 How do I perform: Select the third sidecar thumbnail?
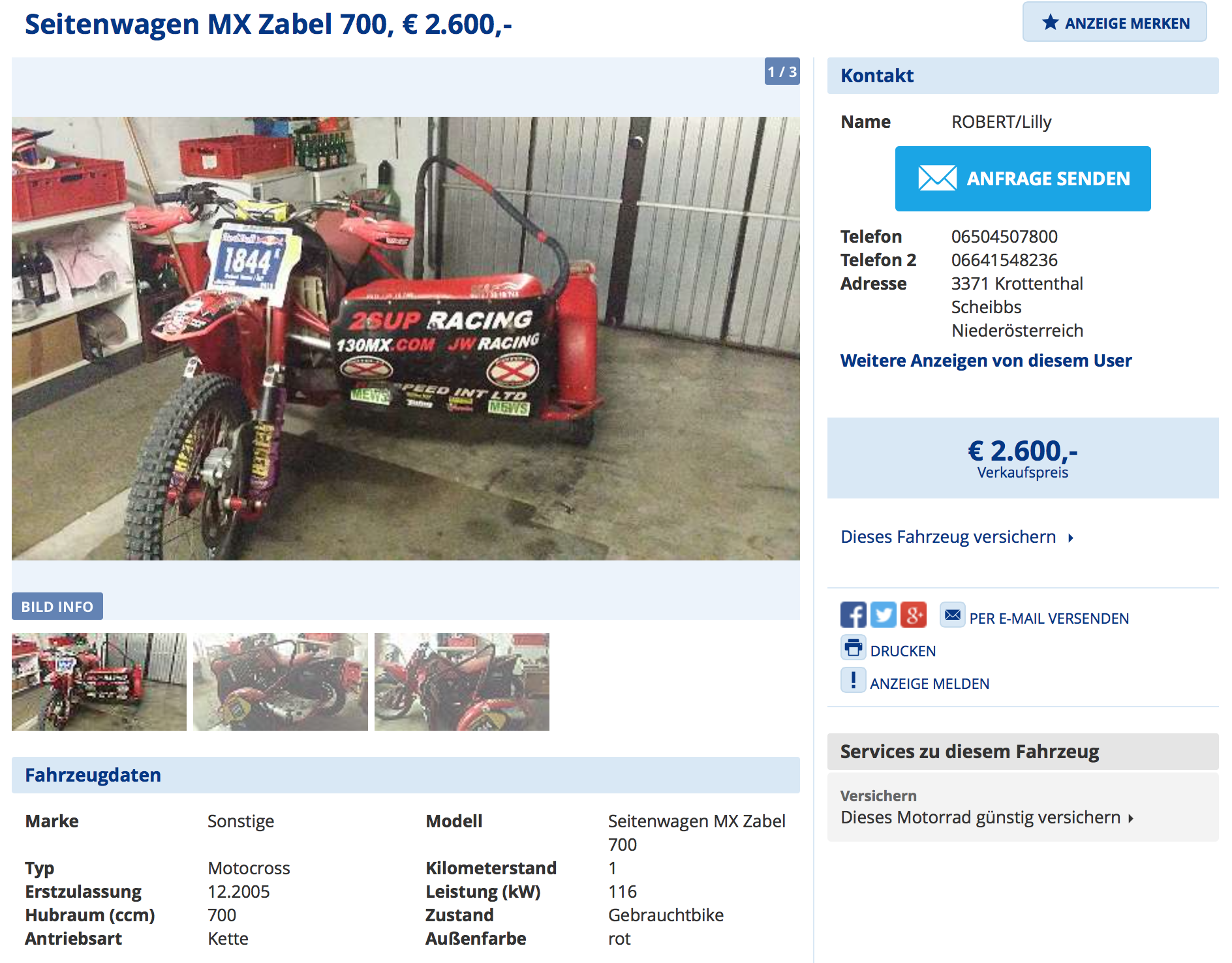462,682
